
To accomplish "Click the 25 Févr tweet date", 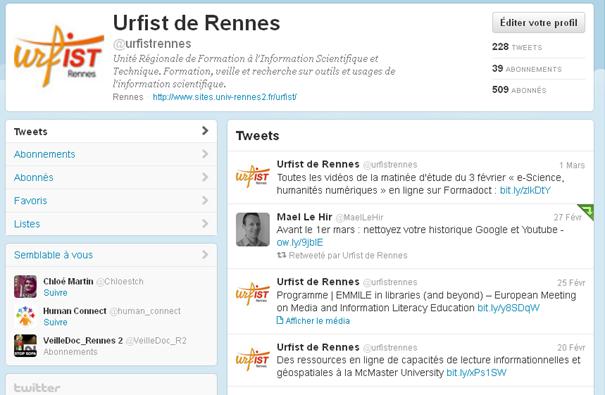I will (571, 283).
